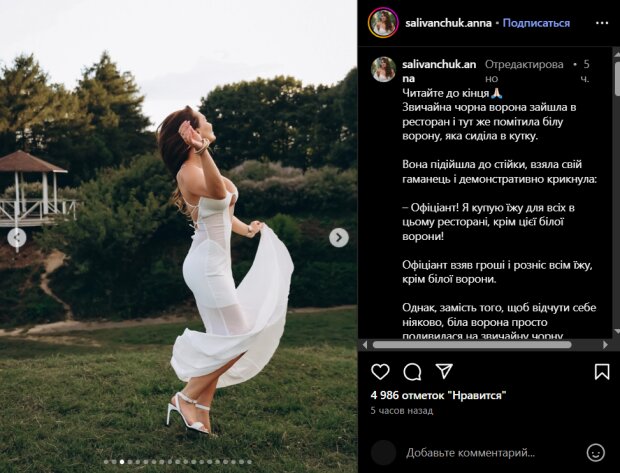Click the header profile avatar with story ring
Screen dimensions: 620x473
coord(383,22)
